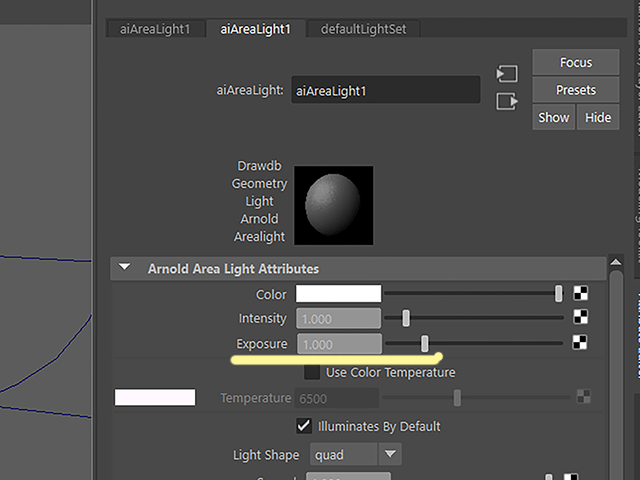The width and height of the screenshot is (640, 480).
Task: Uncheck Illuminates By Default
Action: click(304, 426)
